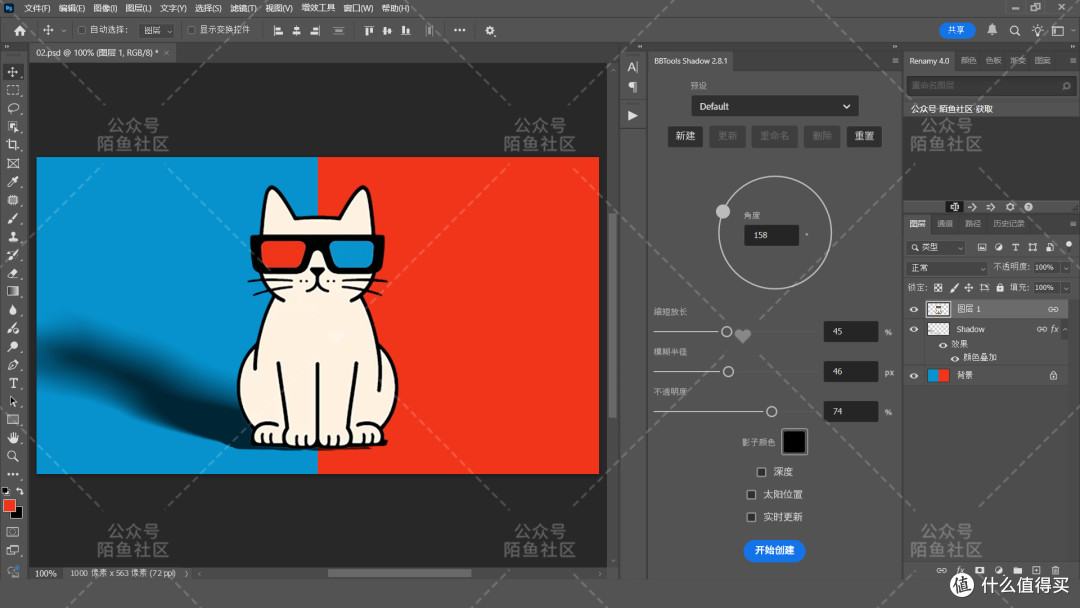1080x608 pixels.
Task: Open the opacity 不透明度 dropdown arrow
Action: coord(1066,267)
